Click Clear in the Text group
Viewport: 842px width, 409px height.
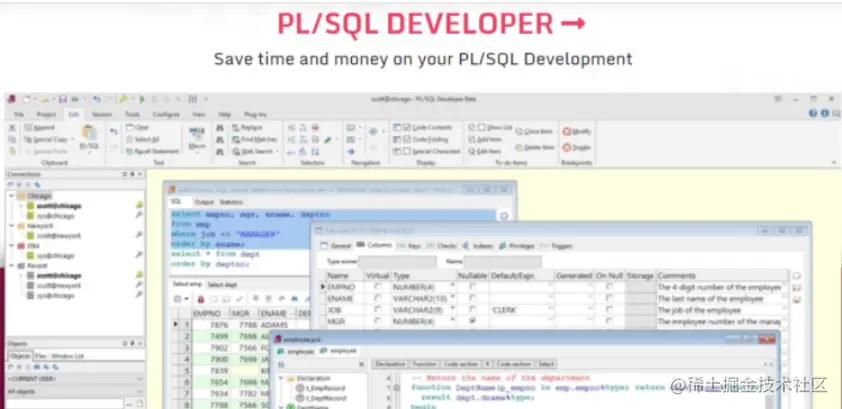pos(137,128)
